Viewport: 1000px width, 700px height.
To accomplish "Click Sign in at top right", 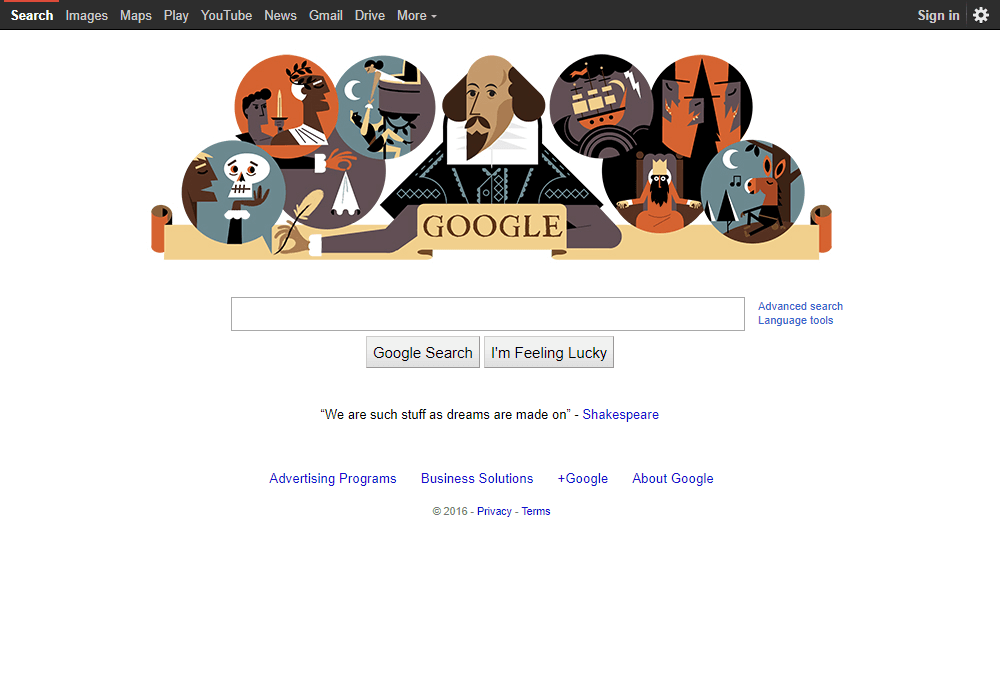I will [938, 15].
